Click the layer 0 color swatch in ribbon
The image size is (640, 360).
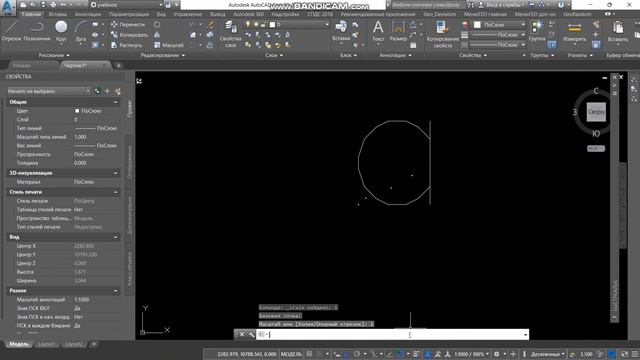point(272,24)
